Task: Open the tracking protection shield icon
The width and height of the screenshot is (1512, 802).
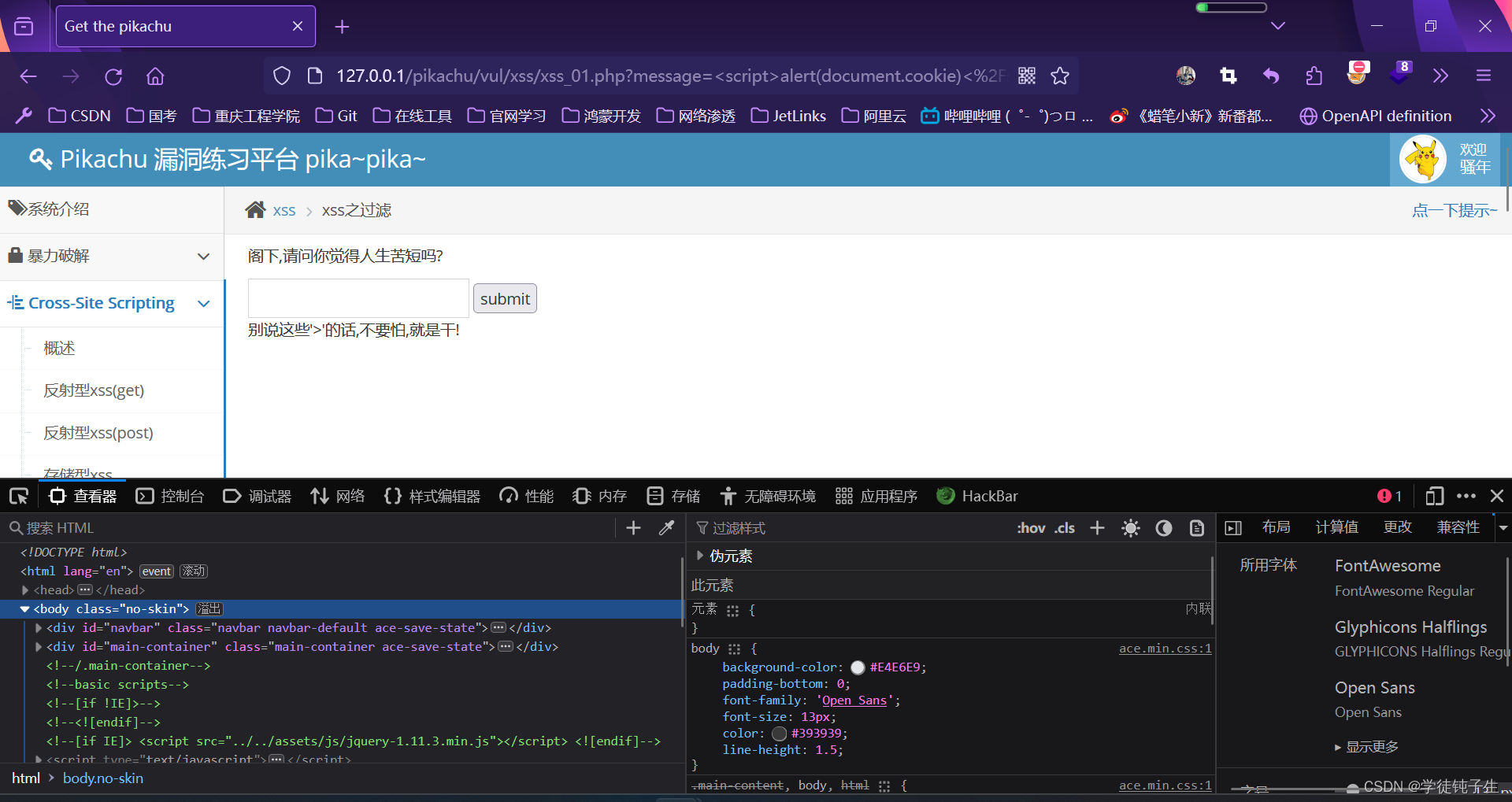Action: [282, 76]
